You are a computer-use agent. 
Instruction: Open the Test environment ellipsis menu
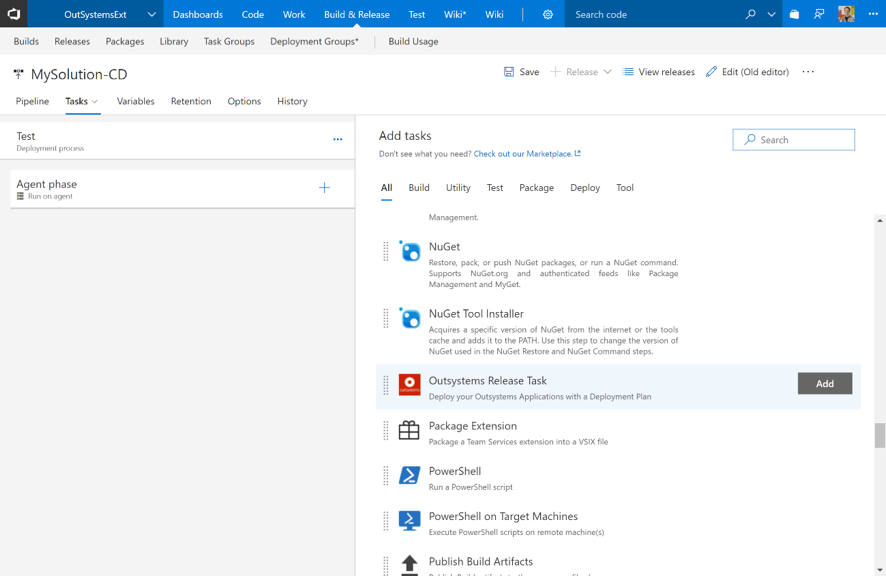(x=337, y=139)
